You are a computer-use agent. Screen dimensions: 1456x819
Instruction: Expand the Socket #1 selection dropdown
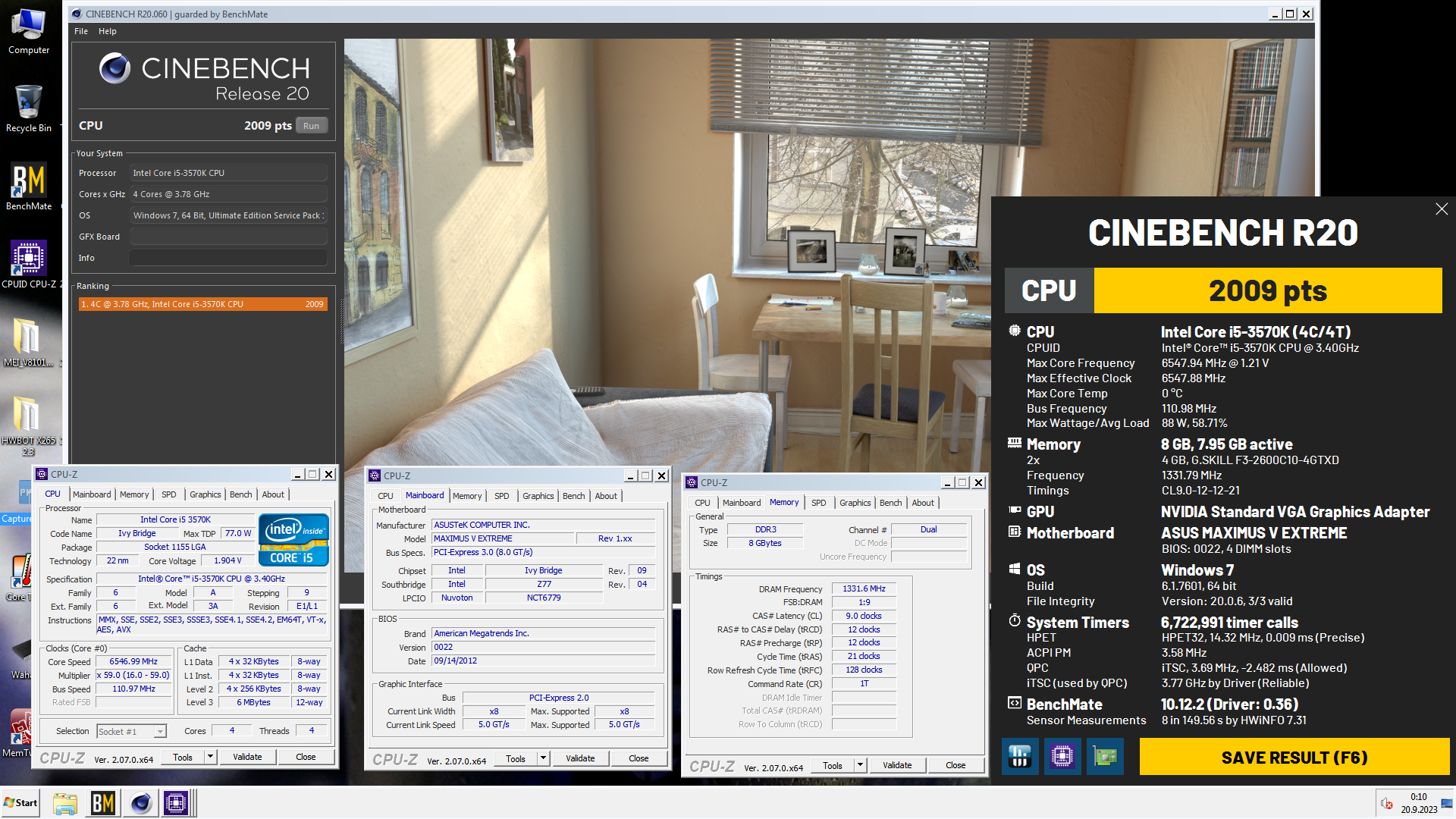point(160,732)
